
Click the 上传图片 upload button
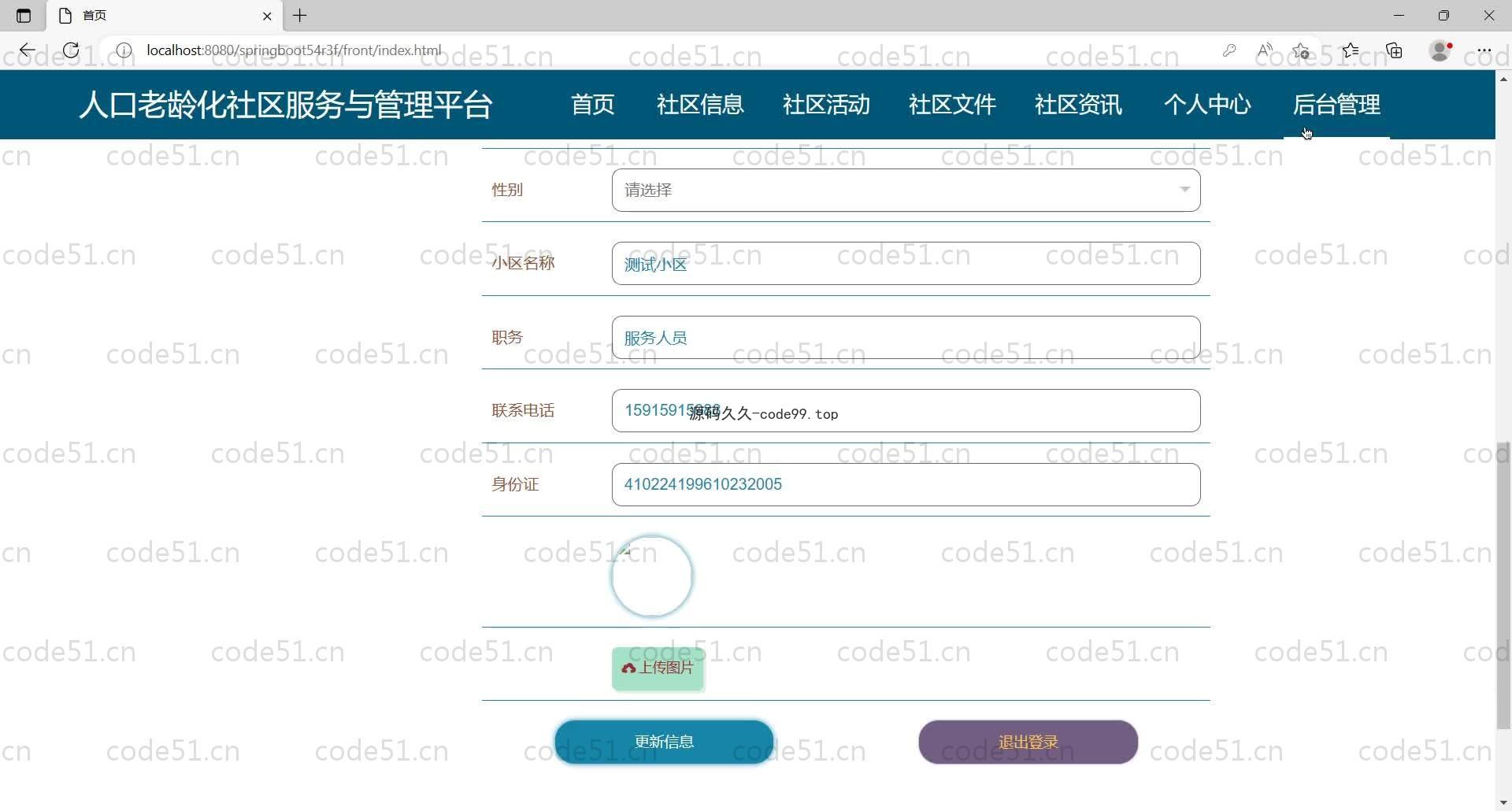pos(658,668)
